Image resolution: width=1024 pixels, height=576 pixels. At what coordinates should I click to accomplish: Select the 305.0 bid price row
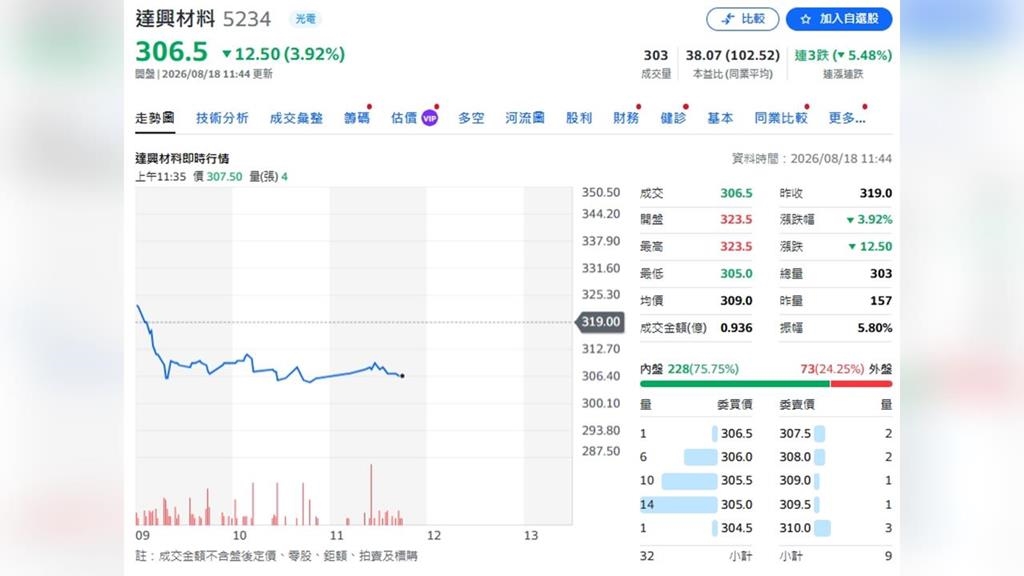[x=696, y=504]
